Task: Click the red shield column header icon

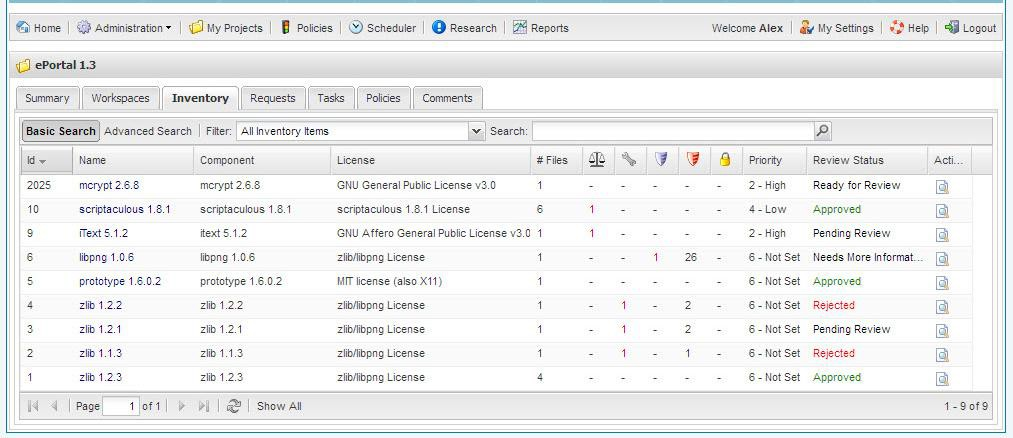Action: pos(692,160)
